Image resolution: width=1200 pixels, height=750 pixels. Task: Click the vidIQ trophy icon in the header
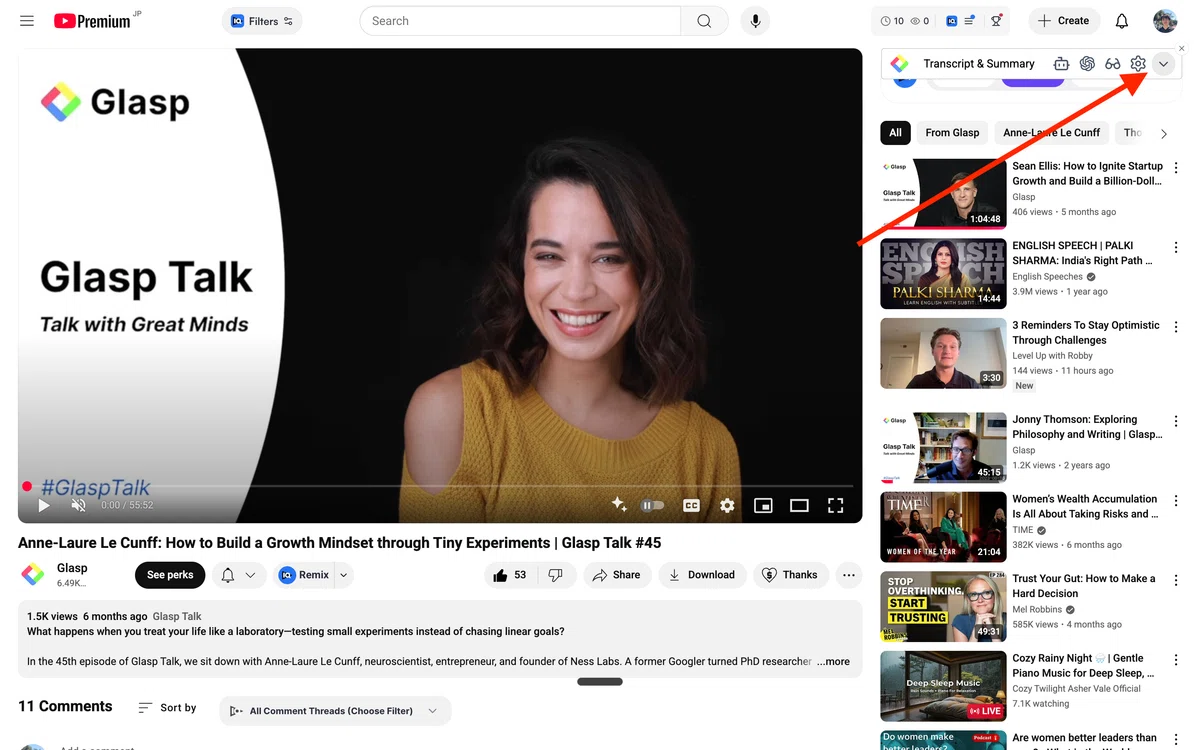(x=996, y=21)
